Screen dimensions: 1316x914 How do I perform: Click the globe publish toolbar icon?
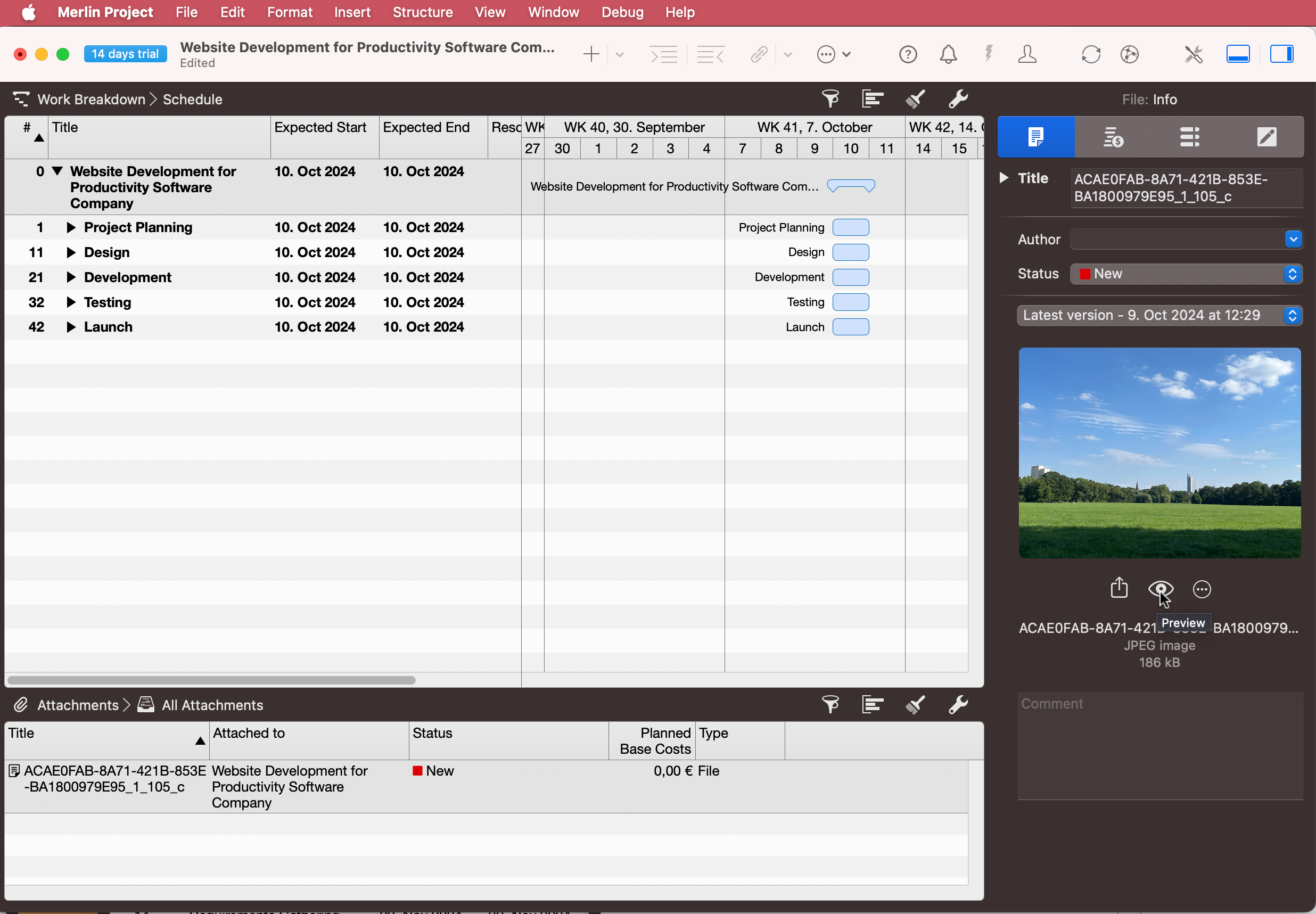click(1129, 54)
